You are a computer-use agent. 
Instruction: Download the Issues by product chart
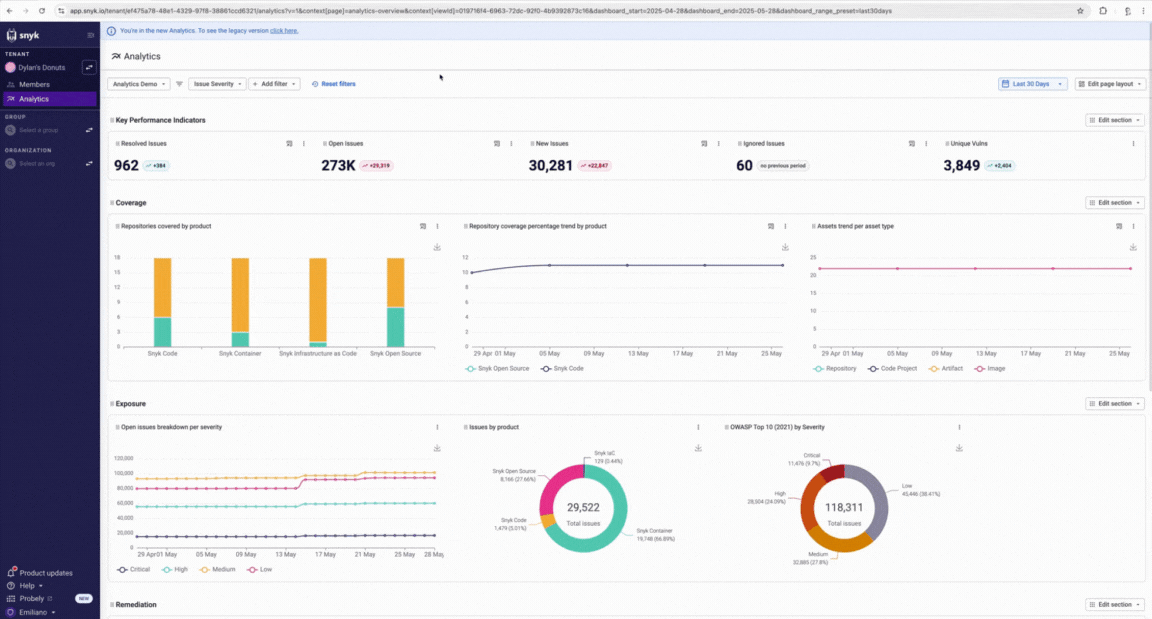[698, 448]
